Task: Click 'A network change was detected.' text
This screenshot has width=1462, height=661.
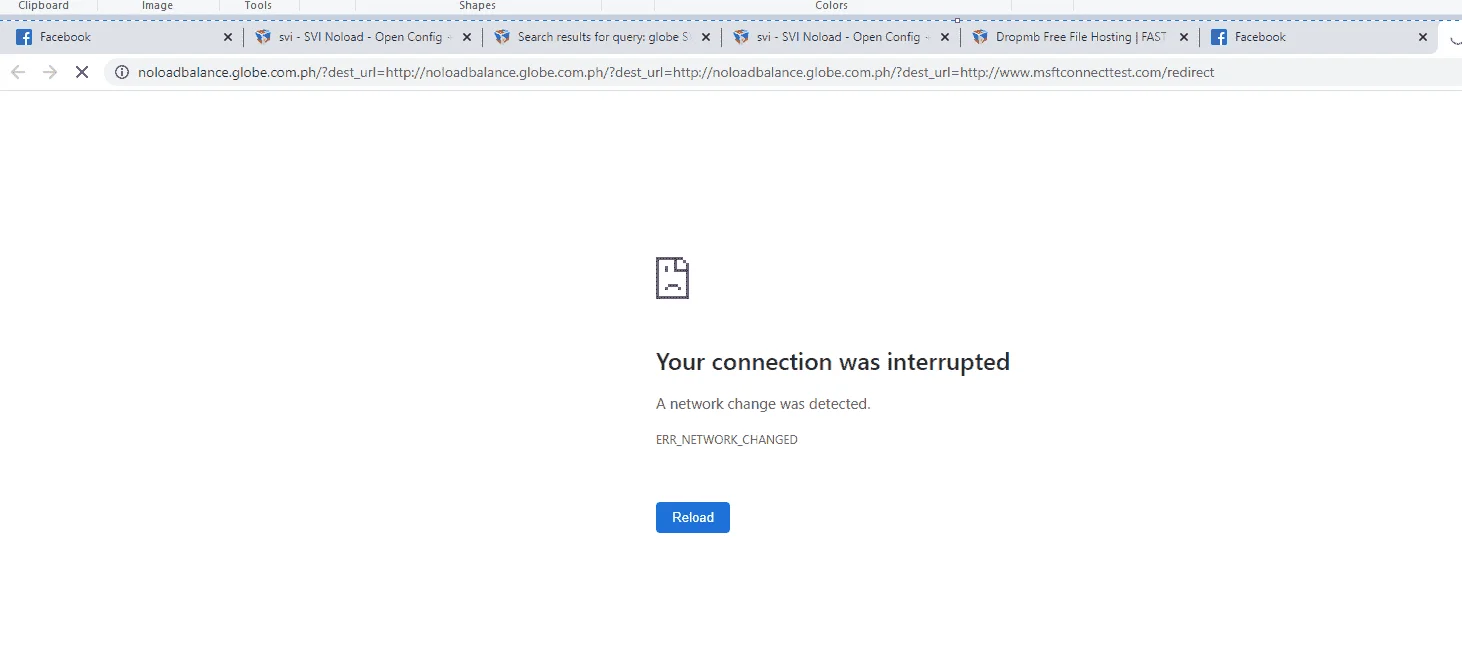Action: [763, 404]
